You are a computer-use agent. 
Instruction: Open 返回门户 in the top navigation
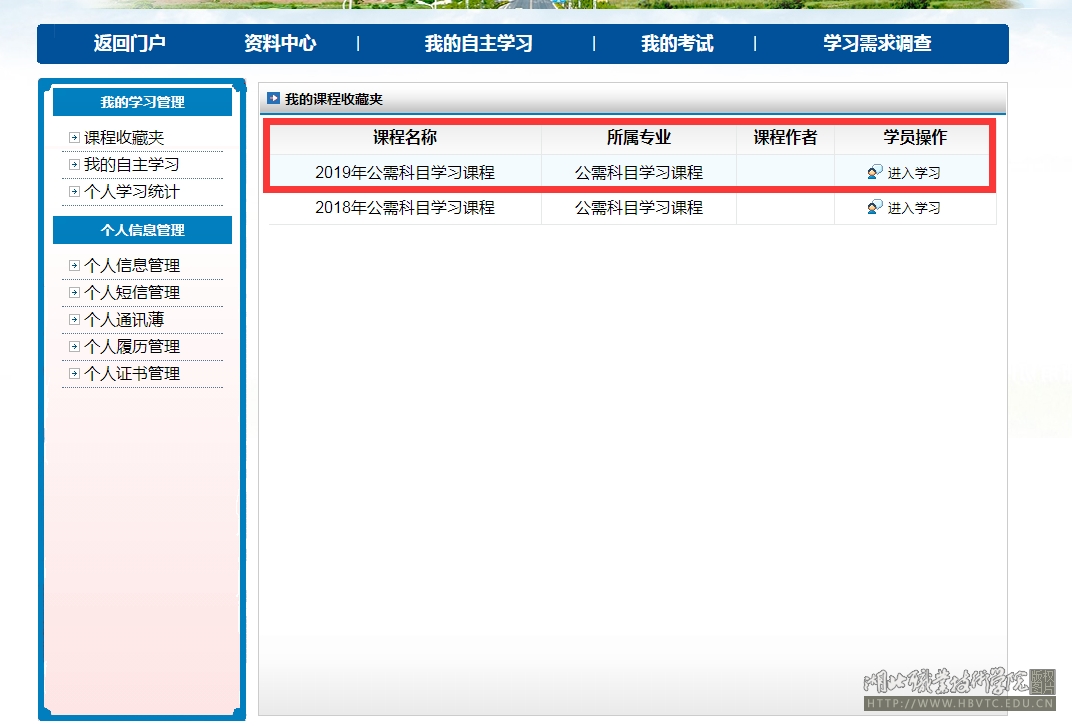coord(129,44)
